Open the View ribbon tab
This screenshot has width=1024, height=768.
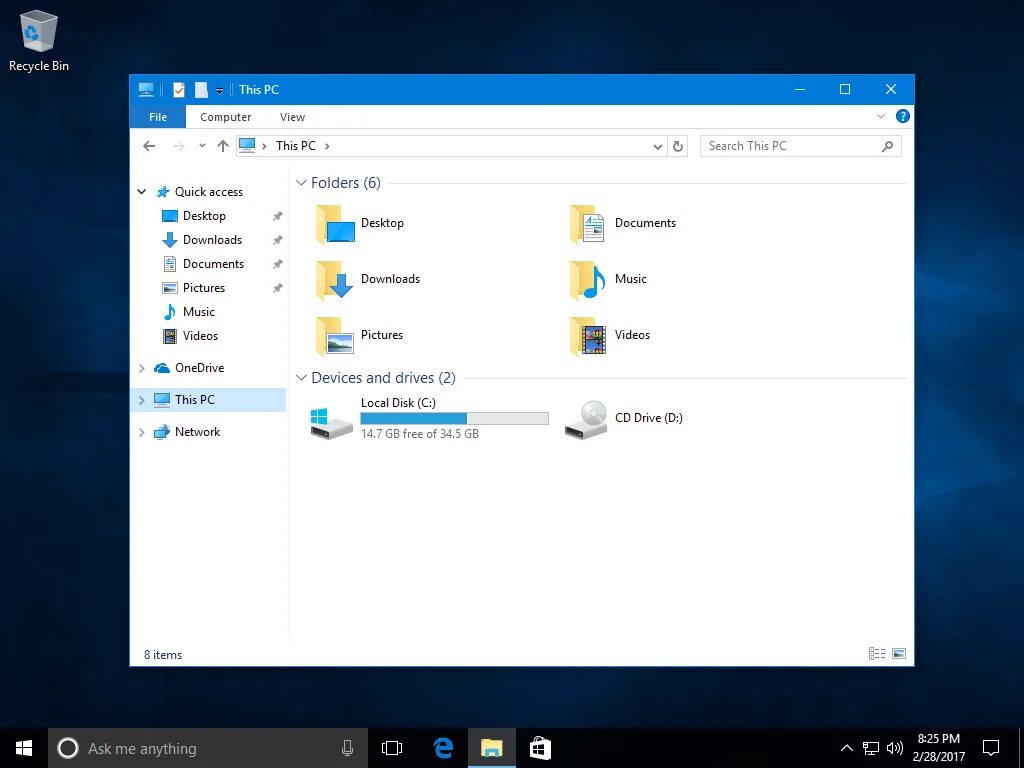tap(292, 117)
